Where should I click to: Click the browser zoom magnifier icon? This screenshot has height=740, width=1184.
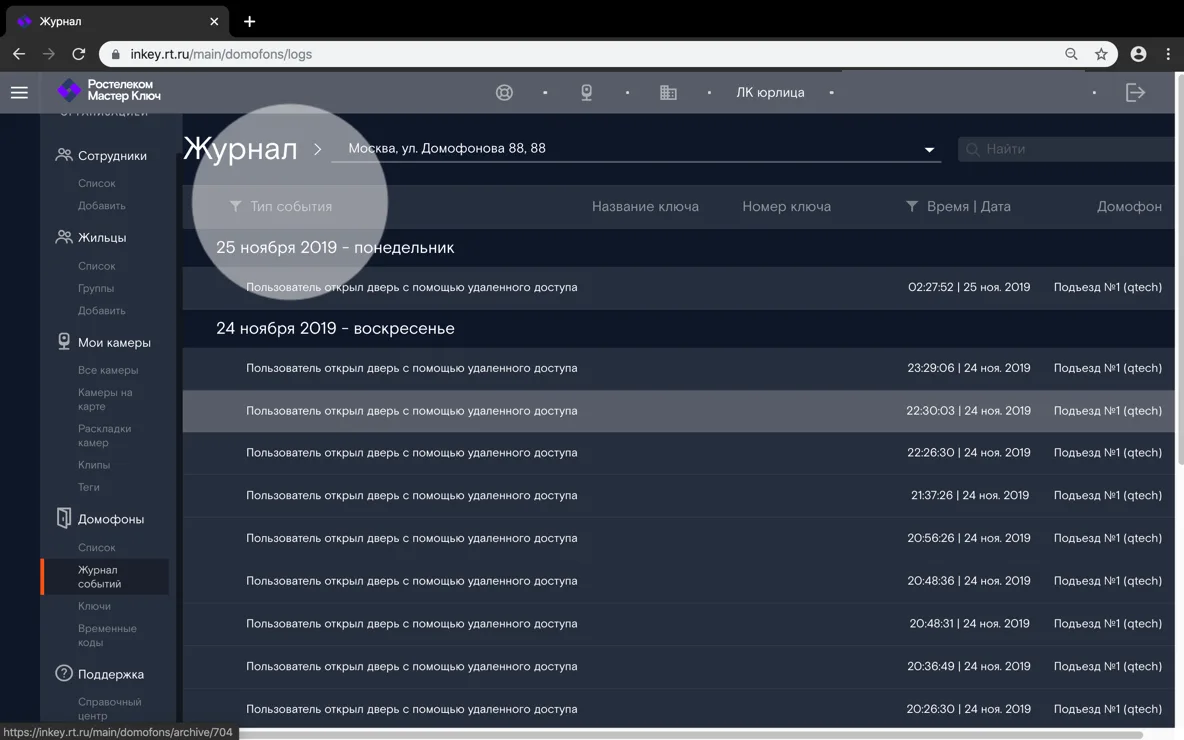coord(1071,54)
